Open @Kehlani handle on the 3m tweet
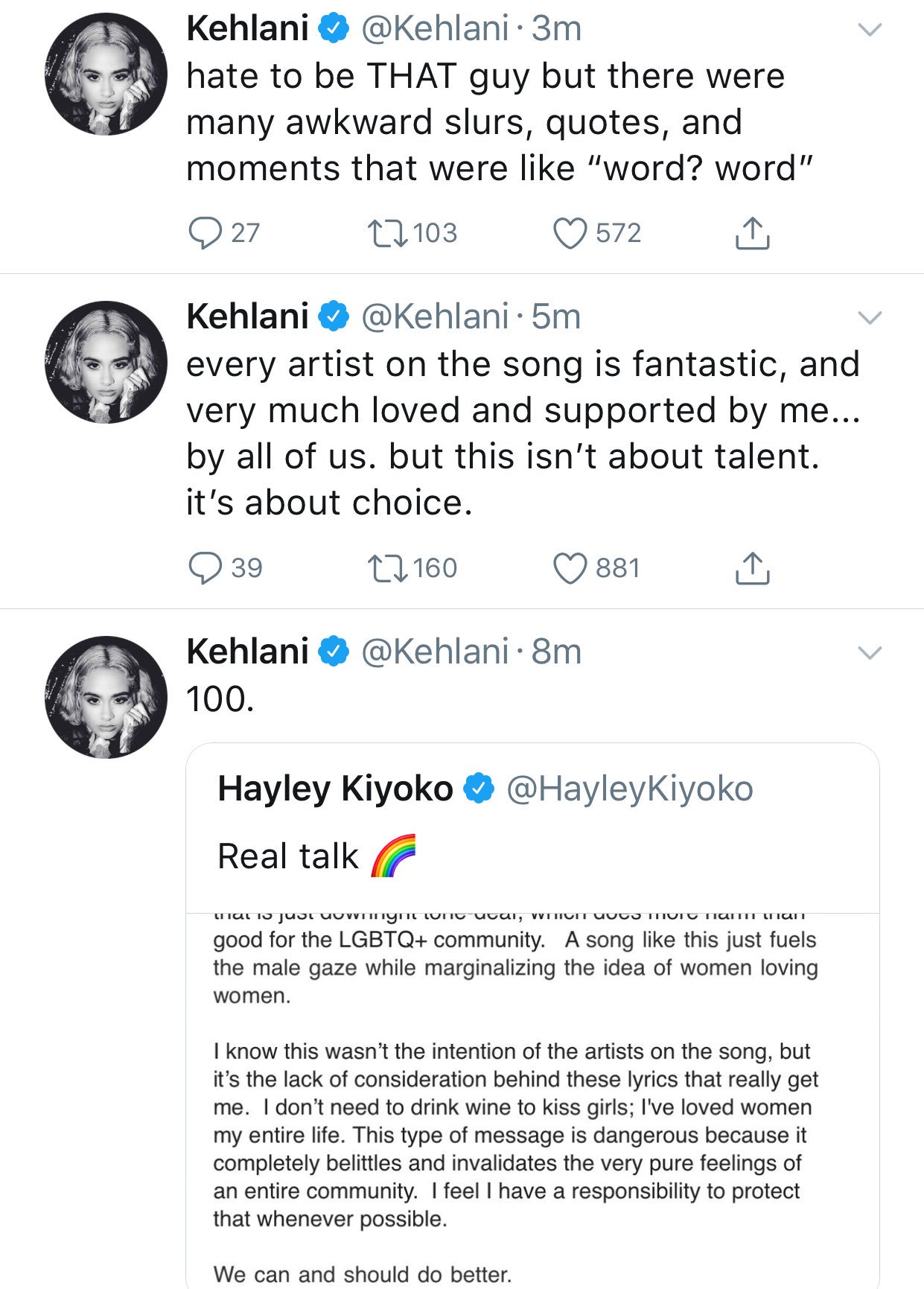Screen dimensions: 924x1289 [435, 29]
